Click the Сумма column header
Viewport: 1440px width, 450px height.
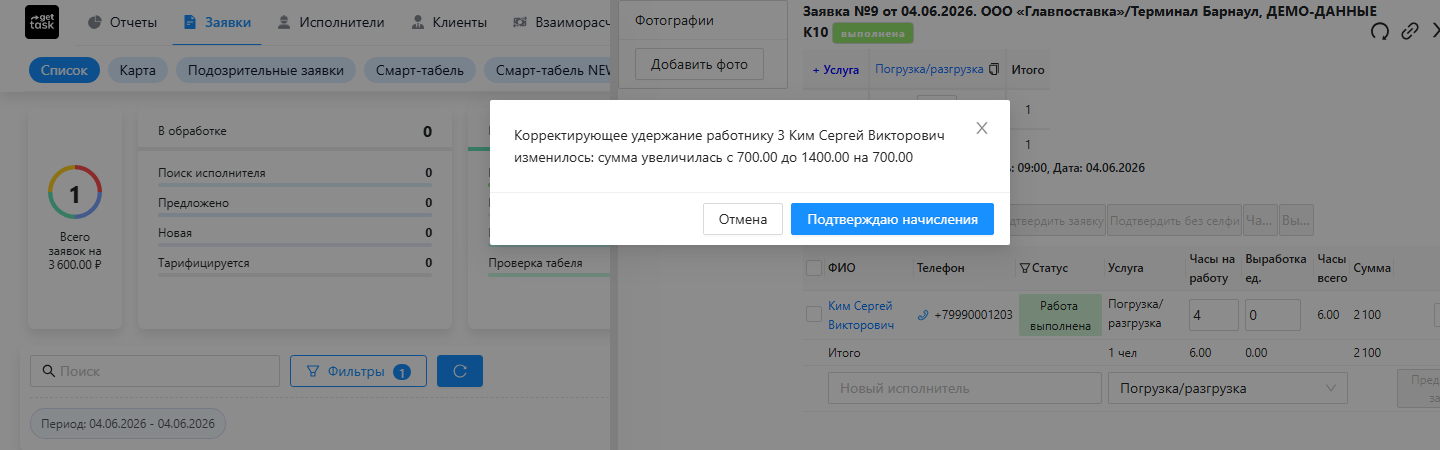tap(1371, 268)
